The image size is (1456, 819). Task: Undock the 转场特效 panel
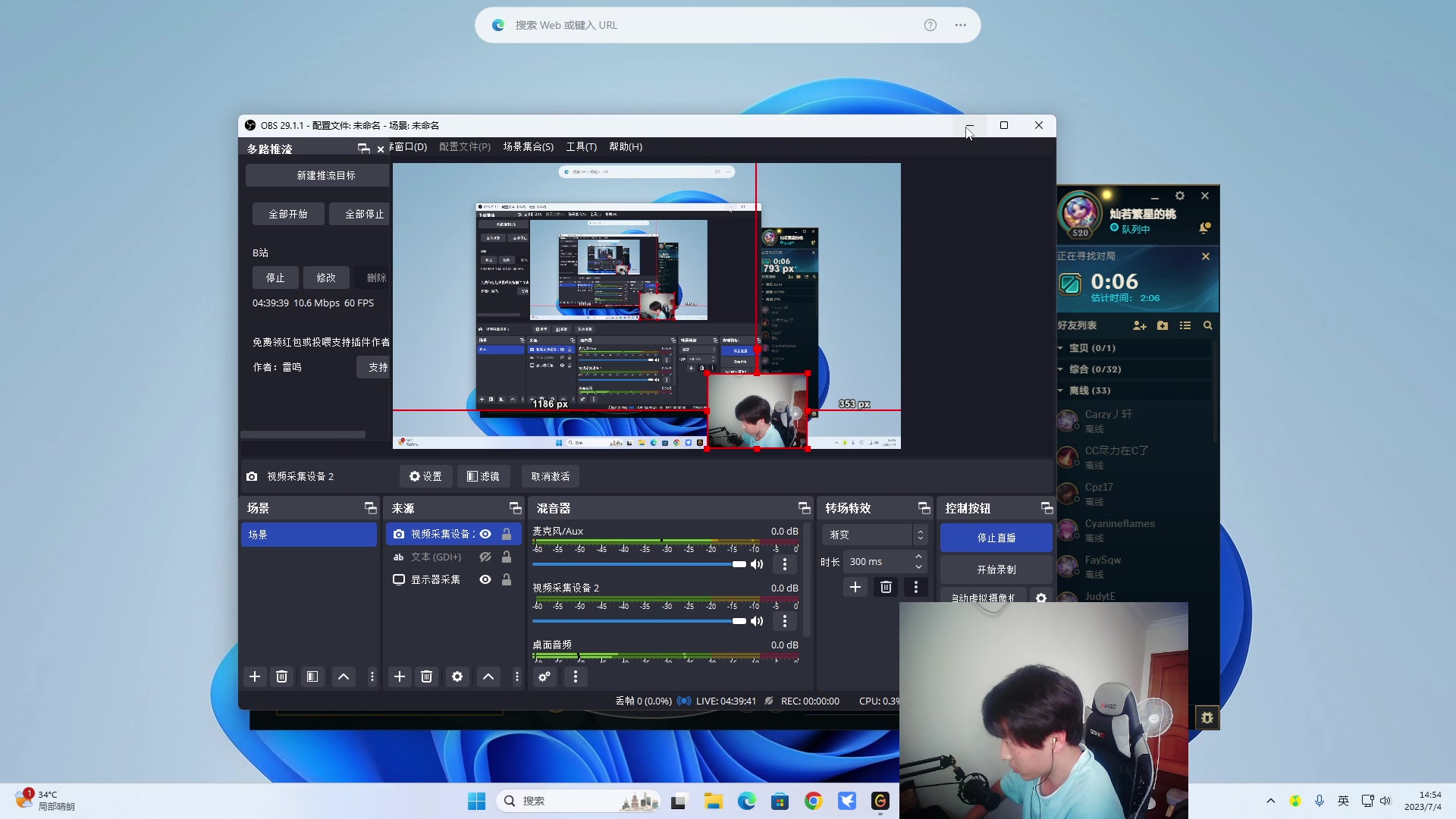coord(924,508)
